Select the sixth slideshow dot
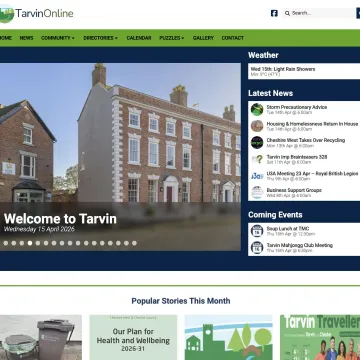This screenshot has height=360, width=360. coord(46,243)
